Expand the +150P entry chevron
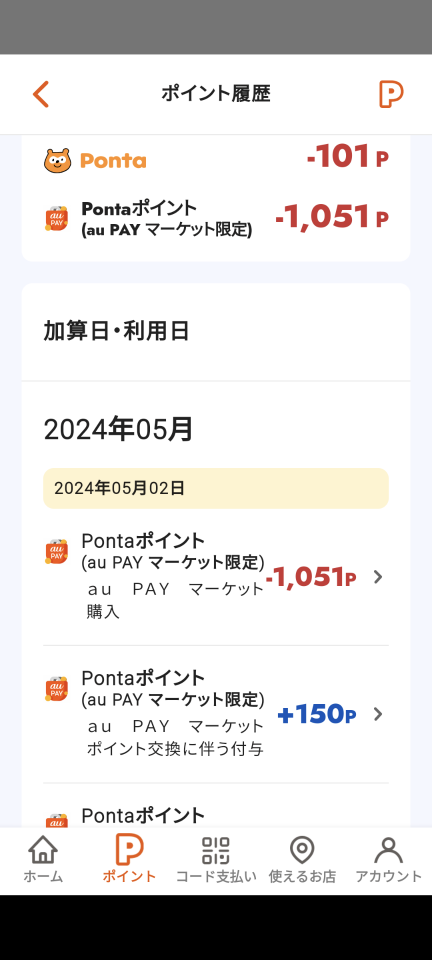 point(378,714)
